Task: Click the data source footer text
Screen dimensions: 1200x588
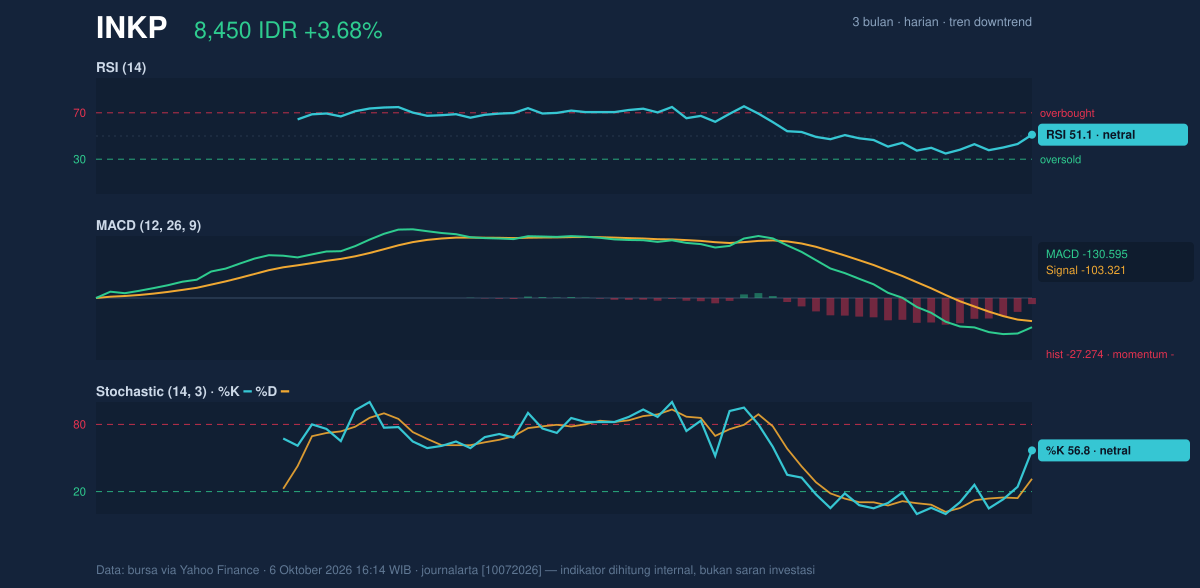Action: [x=455, y=570]
